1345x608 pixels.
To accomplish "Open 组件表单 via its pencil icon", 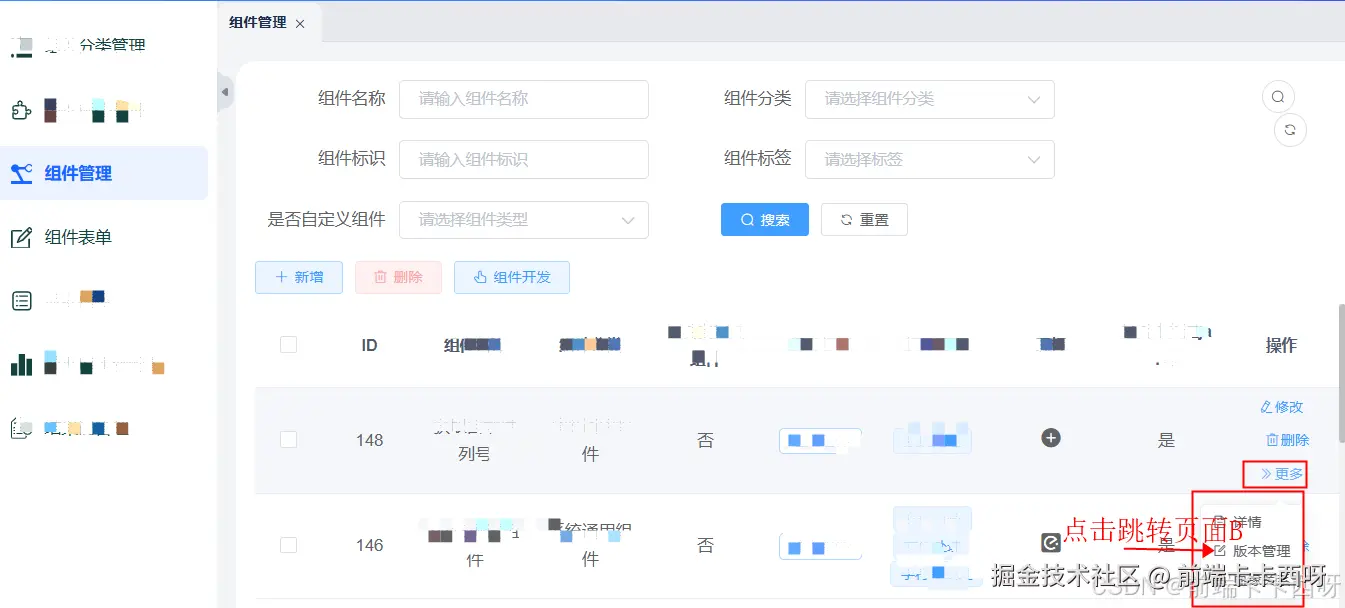I will tap(21, 237).
